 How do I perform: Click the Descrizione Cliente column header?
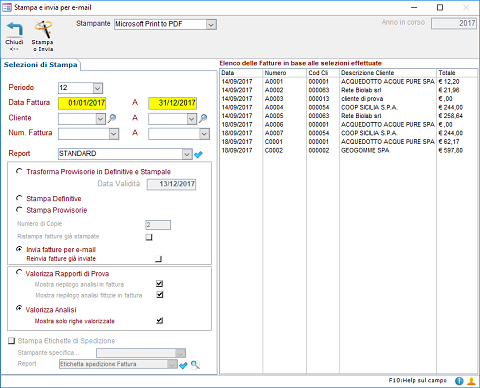click(x=388, y=73)
